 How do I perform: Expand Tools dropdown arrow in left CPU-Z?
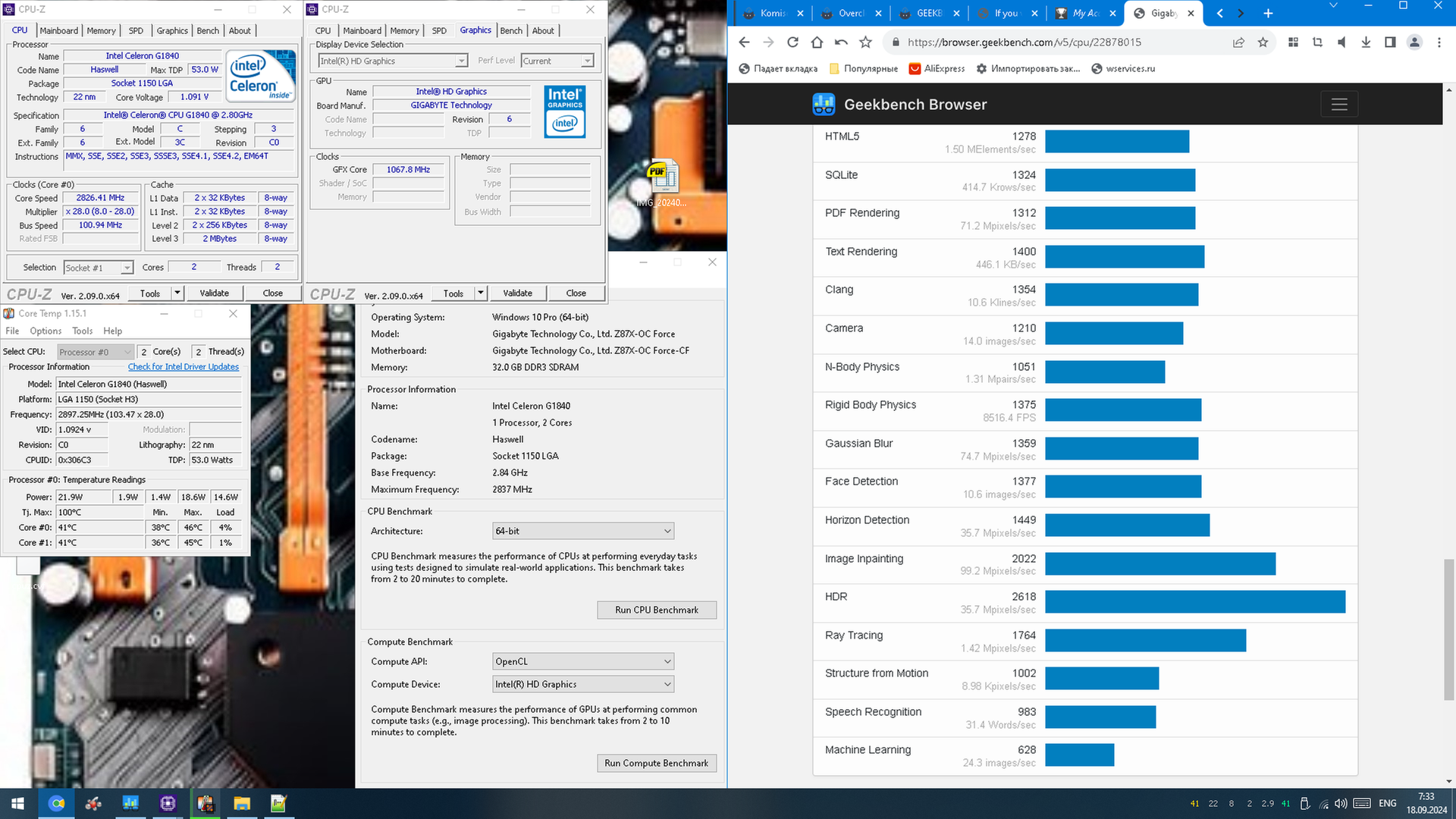click(177, 293)
